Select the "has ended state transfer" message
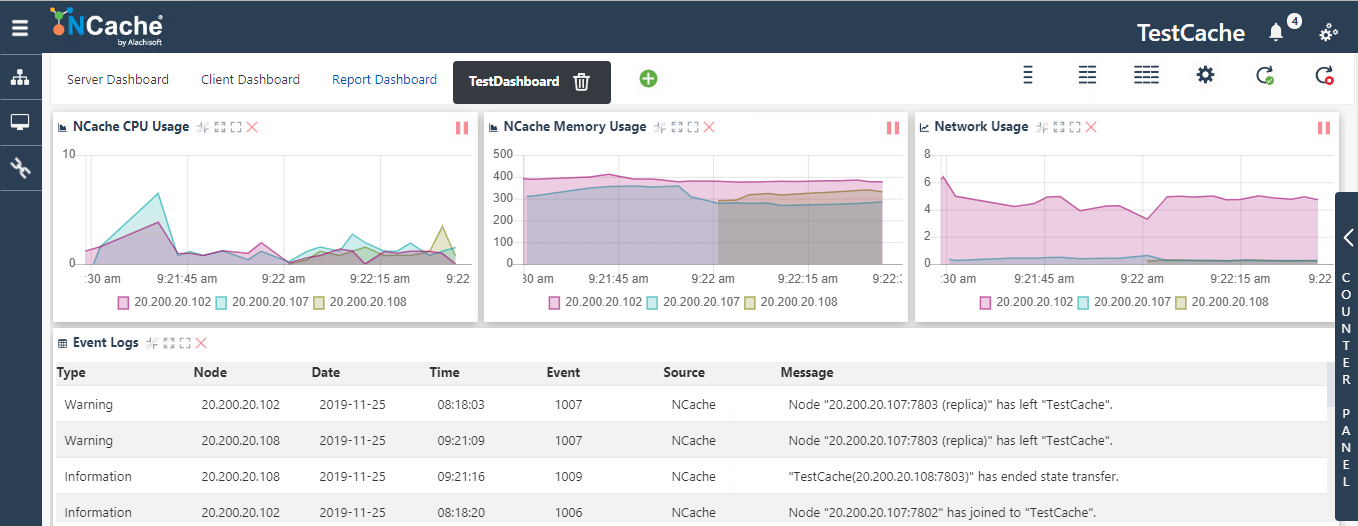The width and height of the screenshot is (1358, 526). click(x=954, y=477)
